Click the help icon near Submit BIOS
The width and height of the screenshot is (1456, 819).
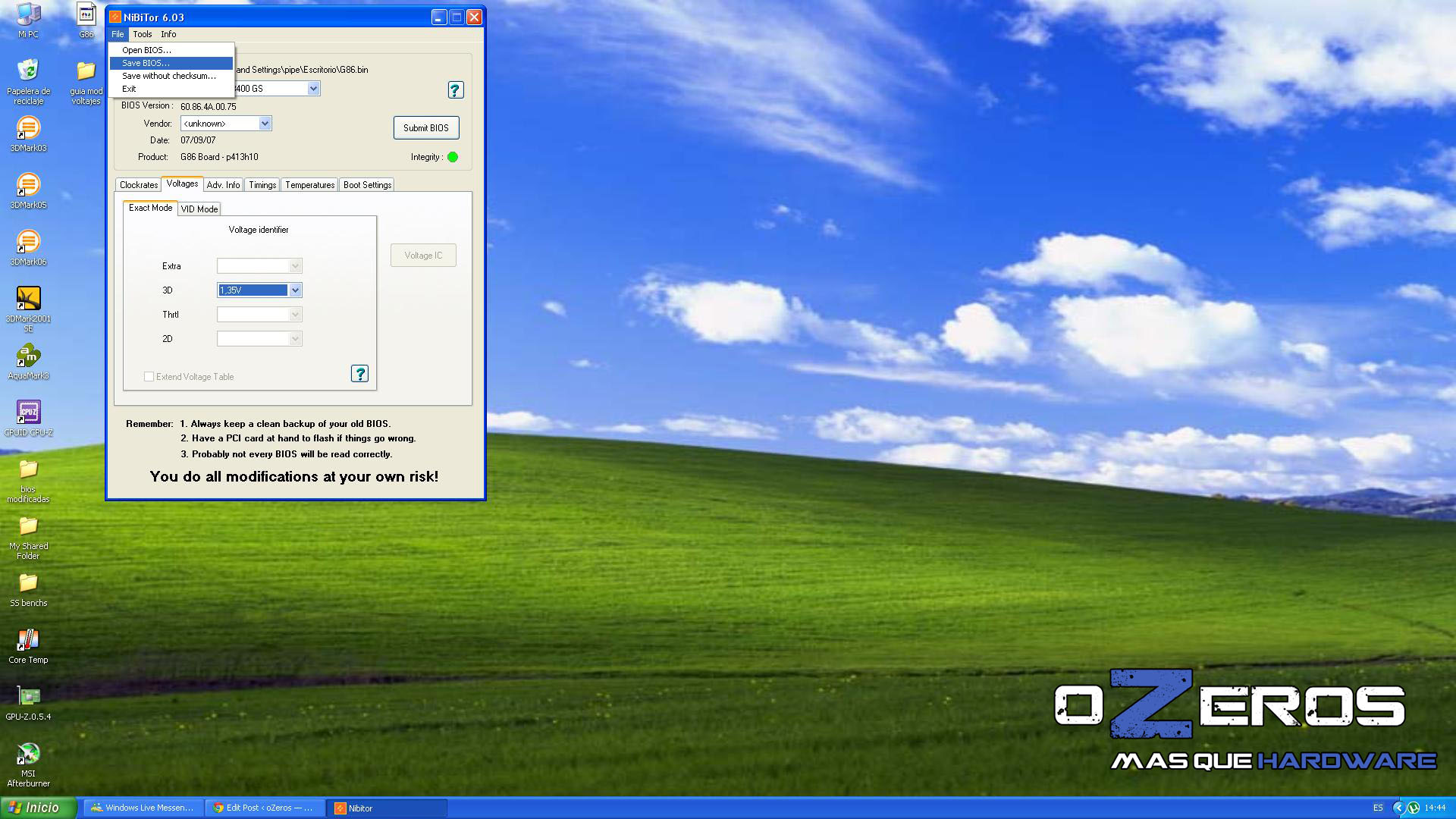pyautogui.click(x=455, y=90)
